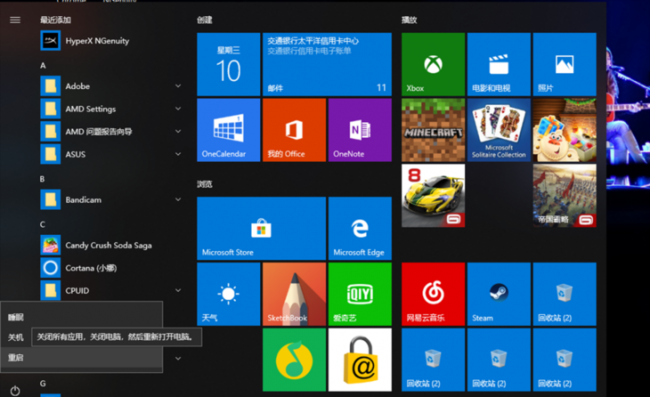This screenshot has height=397, width=650.
Task: Launch the 网易云音乐 tile
Action: click(433, 294)
